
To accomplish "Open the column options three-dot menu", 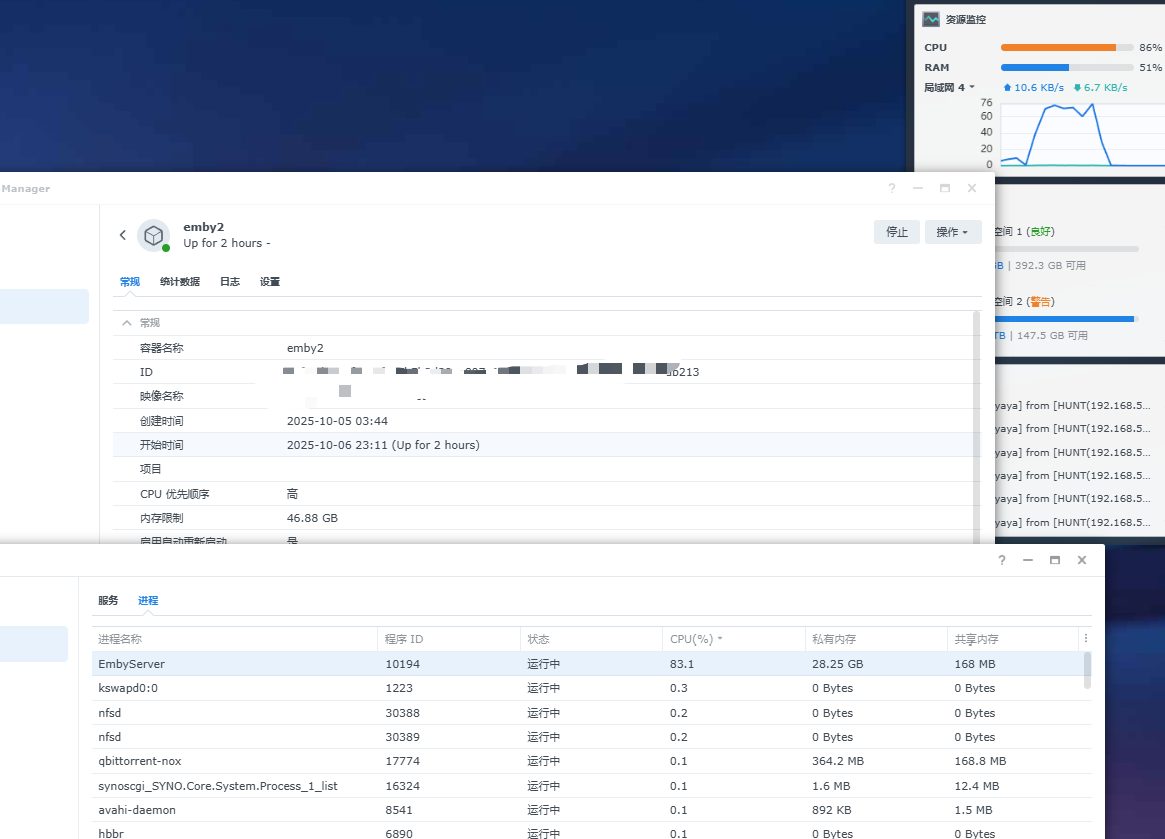I will coord(1086,639).
